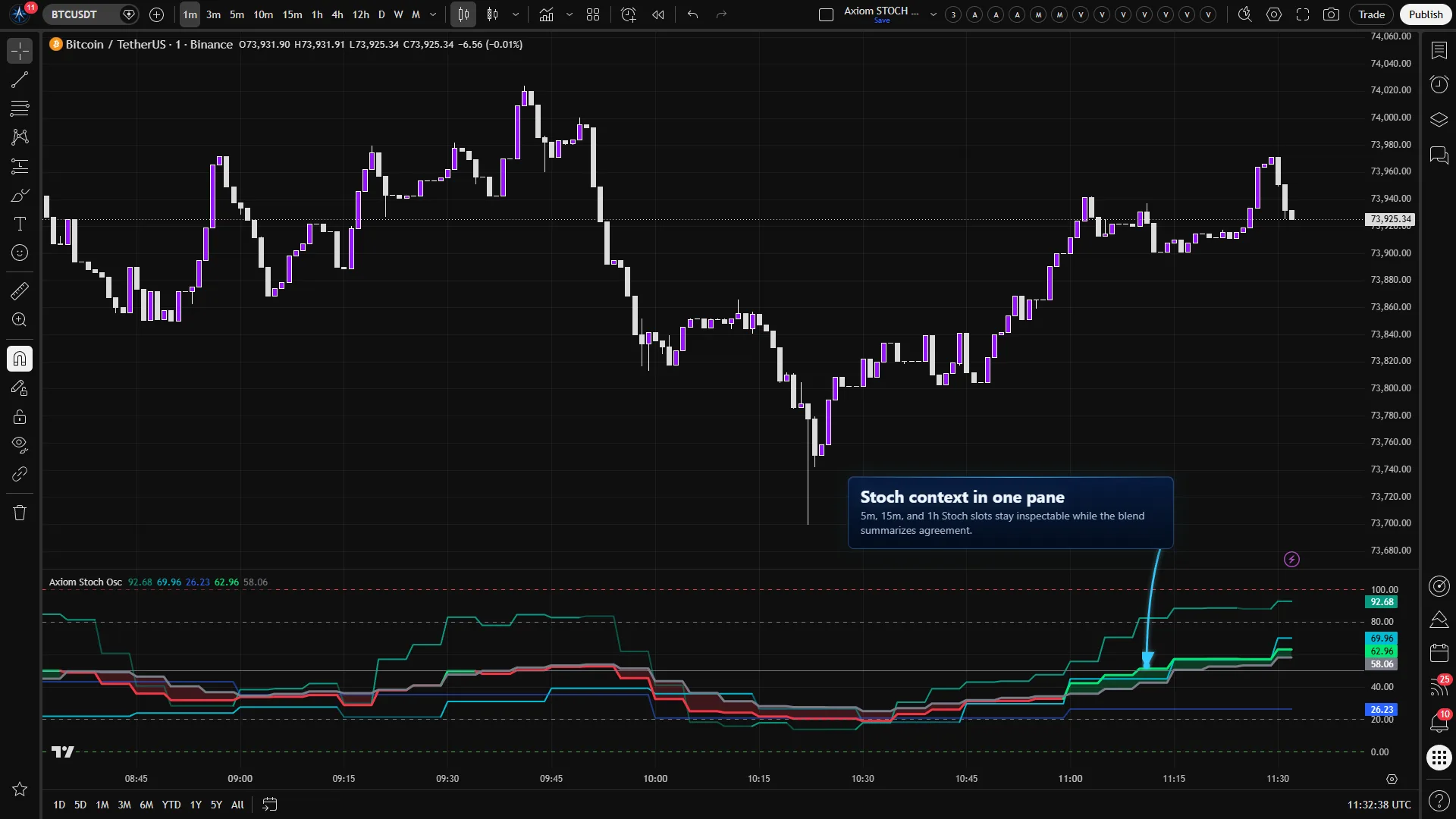Select the 1D date range
This screenshot has width=1456, height=819.
pyautogui.click(x=59, y=805)
